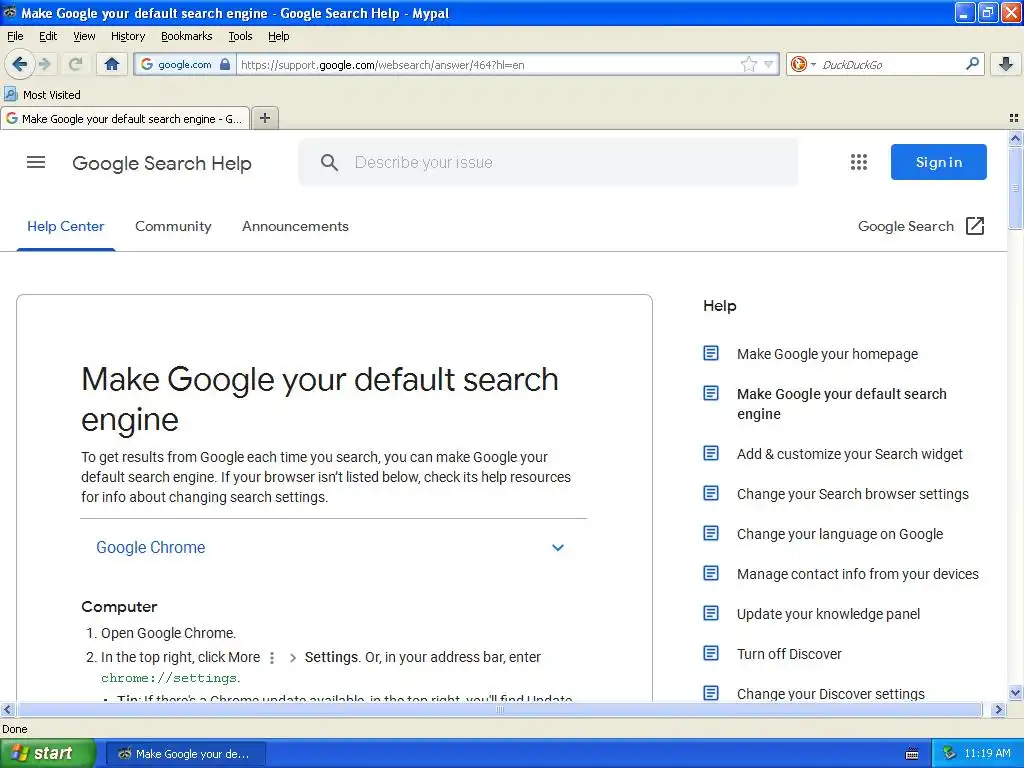This screenshot has width=1024, height=768.
Task: Open the History menu
Action: [127, 36]
